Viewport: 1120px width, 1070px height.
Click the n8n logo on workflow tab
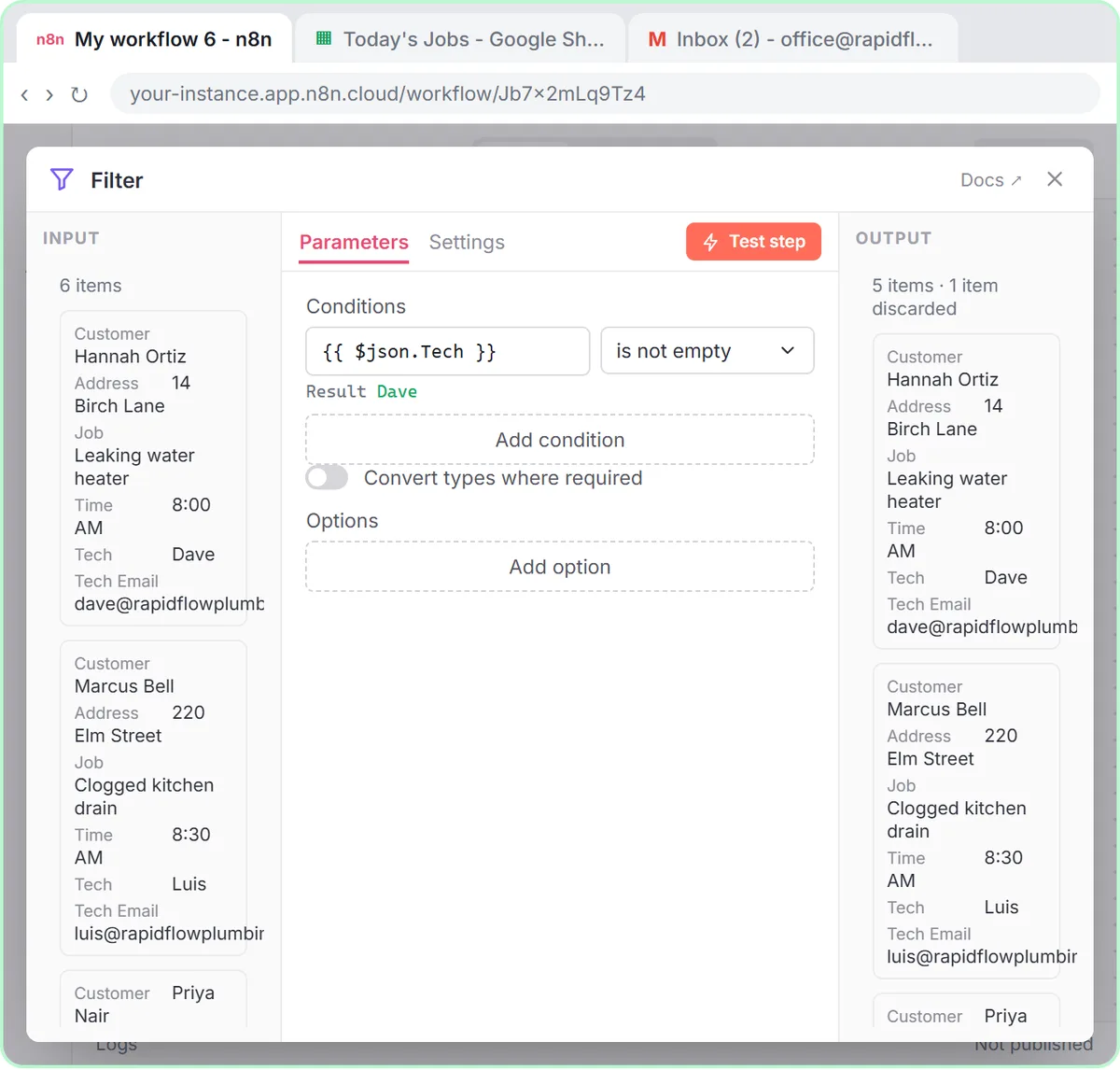50,39
